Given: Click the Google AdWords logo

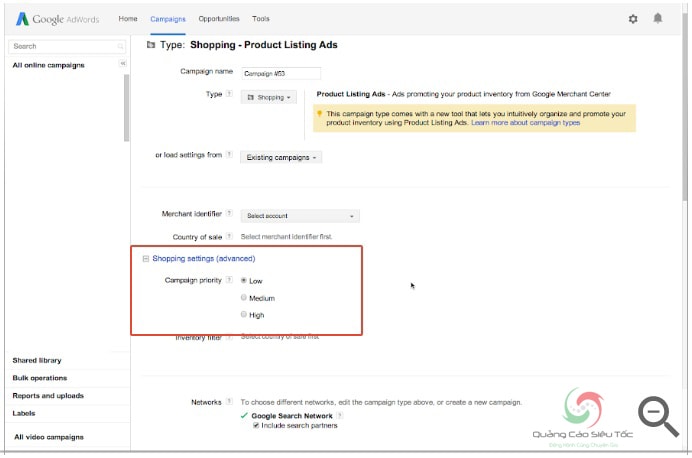Looking at the screenshot, I should point(57,19).
